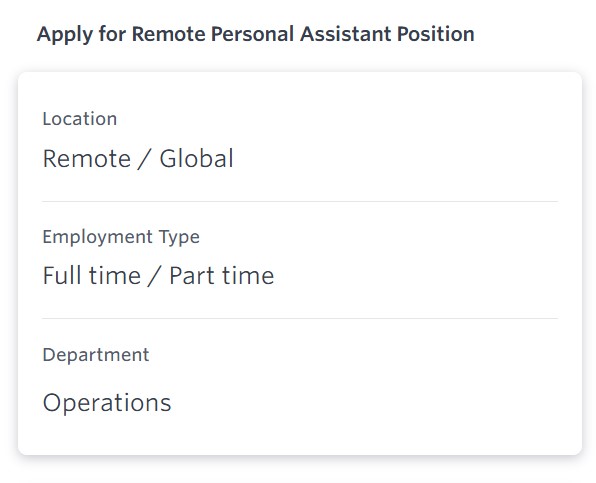Click the word Apply in the heading
This screenshot has height=483, width=596.
[x=65, y=35]
